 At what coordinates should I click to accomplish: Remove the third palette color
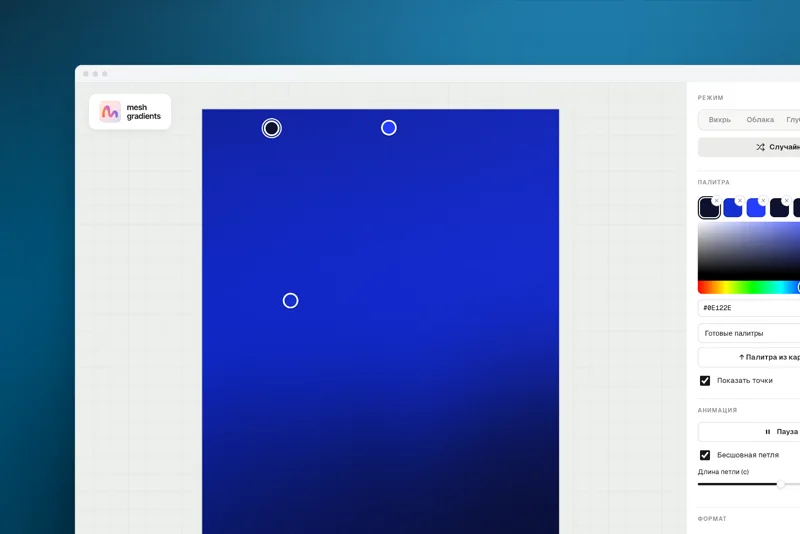click(x=763, y=200)
